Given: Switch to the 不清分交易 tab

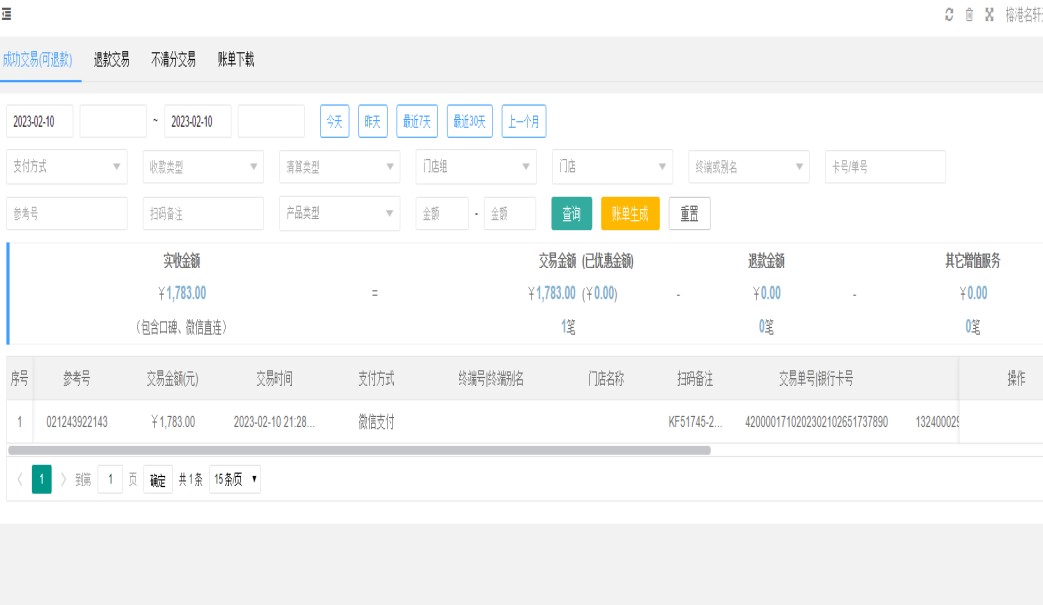Looking at the screenshot, I should click(173, 60).
